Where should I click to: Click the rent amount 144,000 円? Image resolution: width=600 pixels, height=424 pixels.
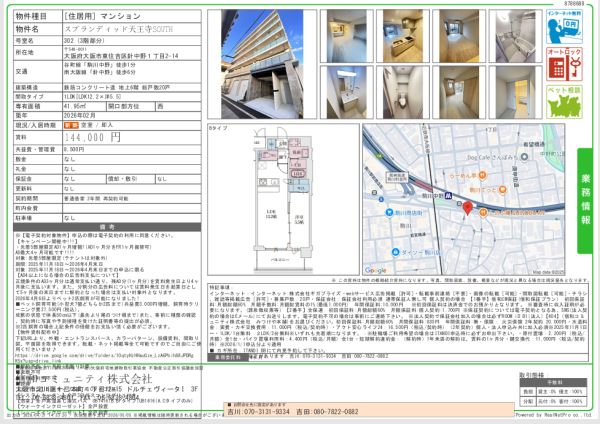(93, 137)
